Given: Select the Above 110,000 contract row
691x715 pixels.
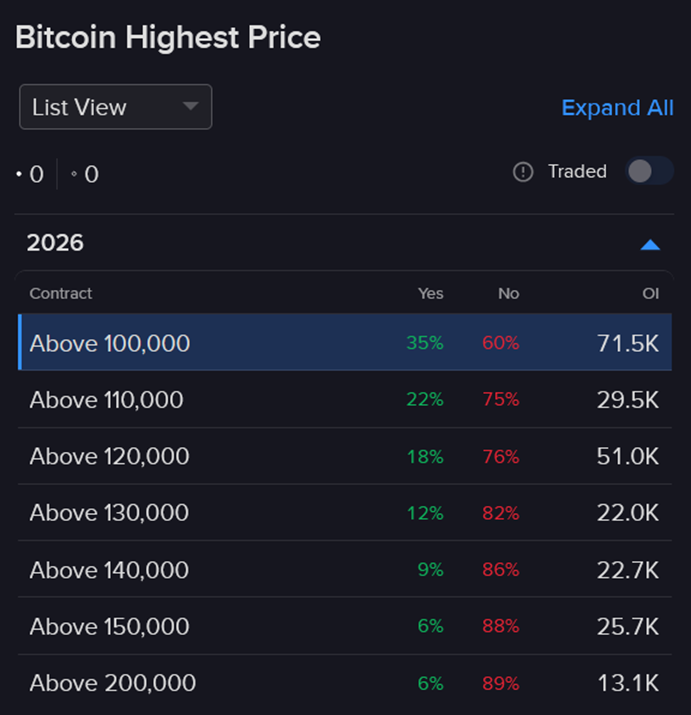Looking at the screenshot, I should coord(107,400).
